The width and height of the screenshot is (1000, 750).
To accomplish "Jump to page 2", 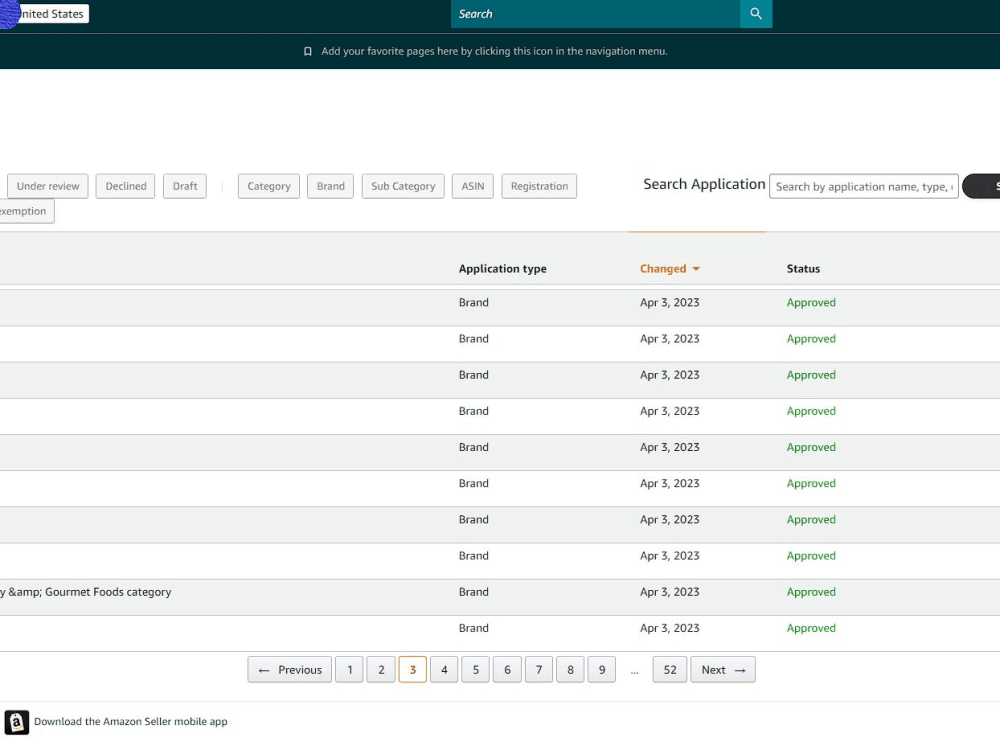I will pos(381,670).
